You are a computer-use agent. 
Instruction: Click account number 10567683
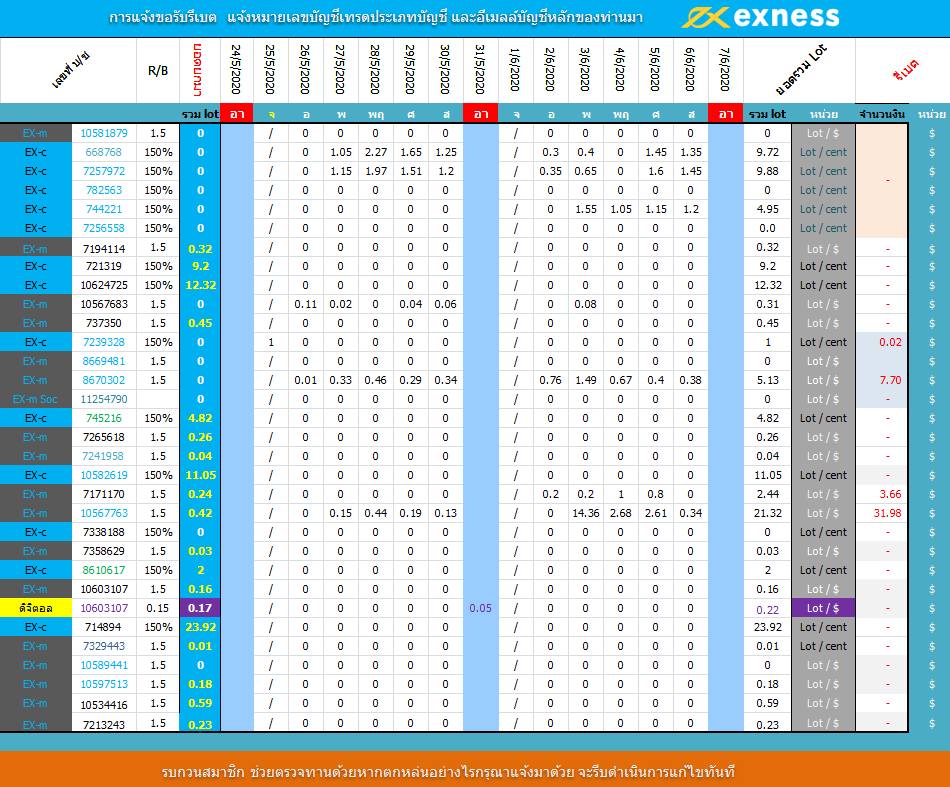click(104, 304)
